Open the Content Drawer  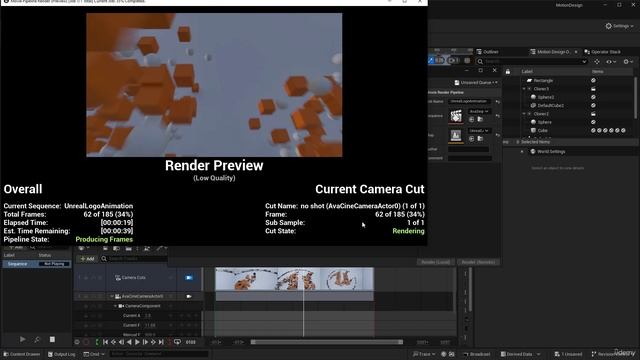[x=22, y=354]
